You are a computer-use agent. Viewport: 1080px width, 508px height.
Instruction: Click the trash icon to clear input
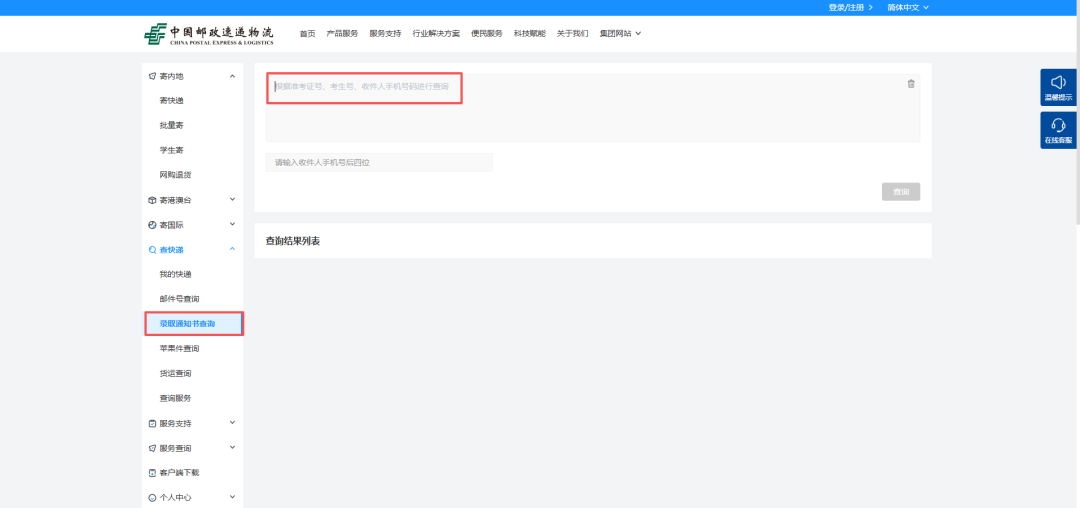point(911,83)
